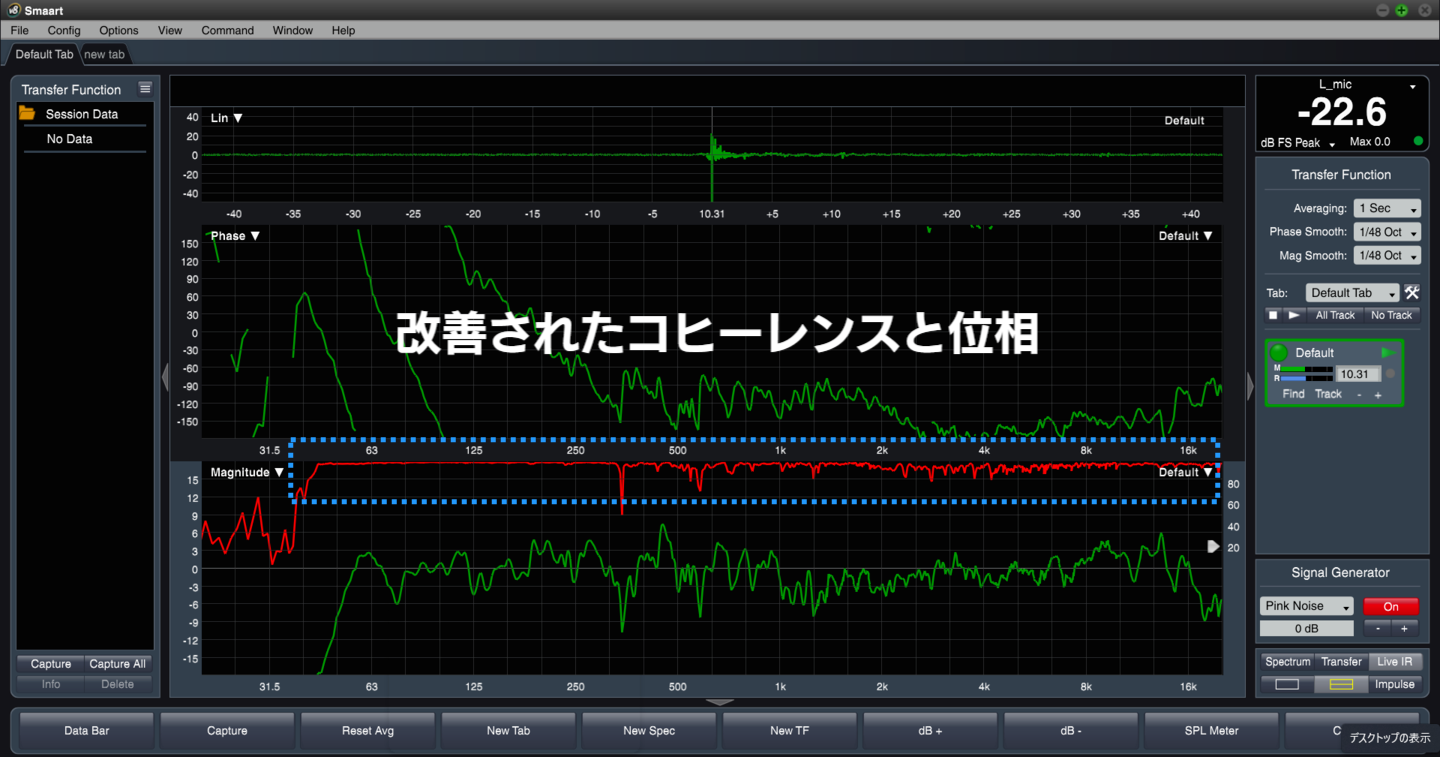Open the Config menu
Viewport: 1440px width, 757px height.
coord(64,31)
